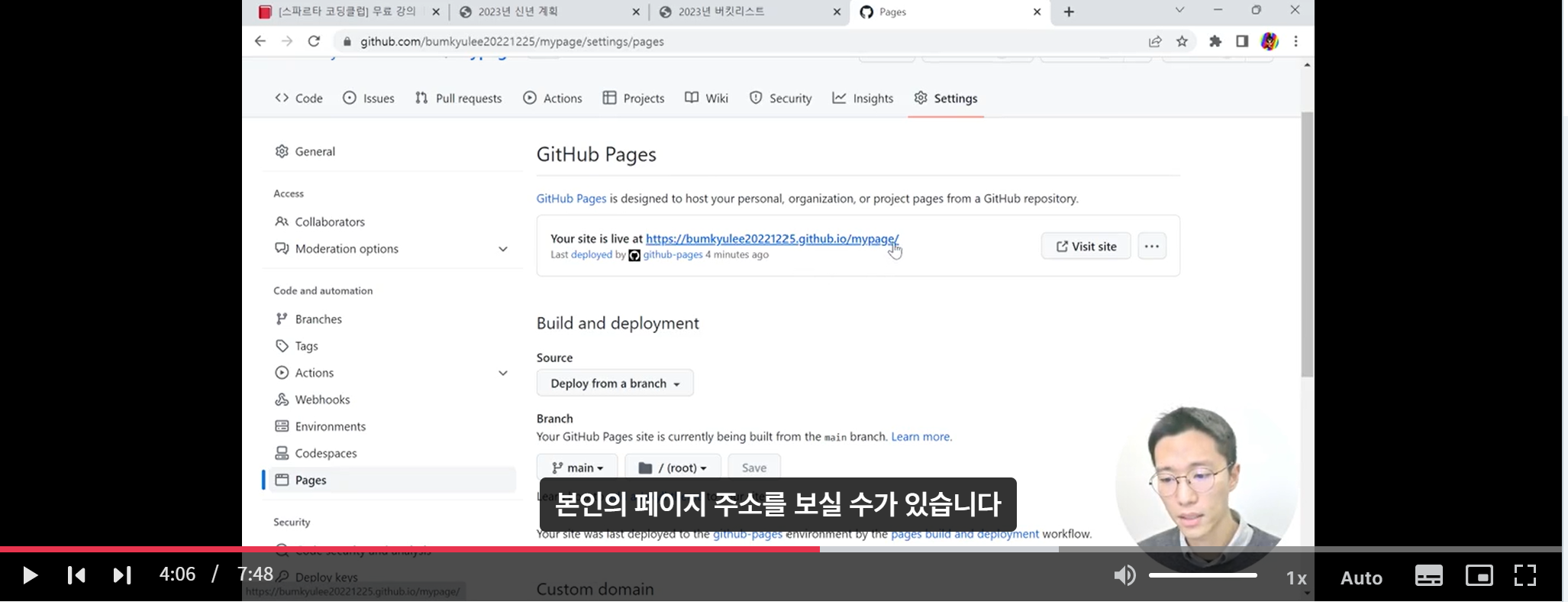Open Deploy from a branch dropdown
Screen dimensions: 1568x602
point(615,383)
